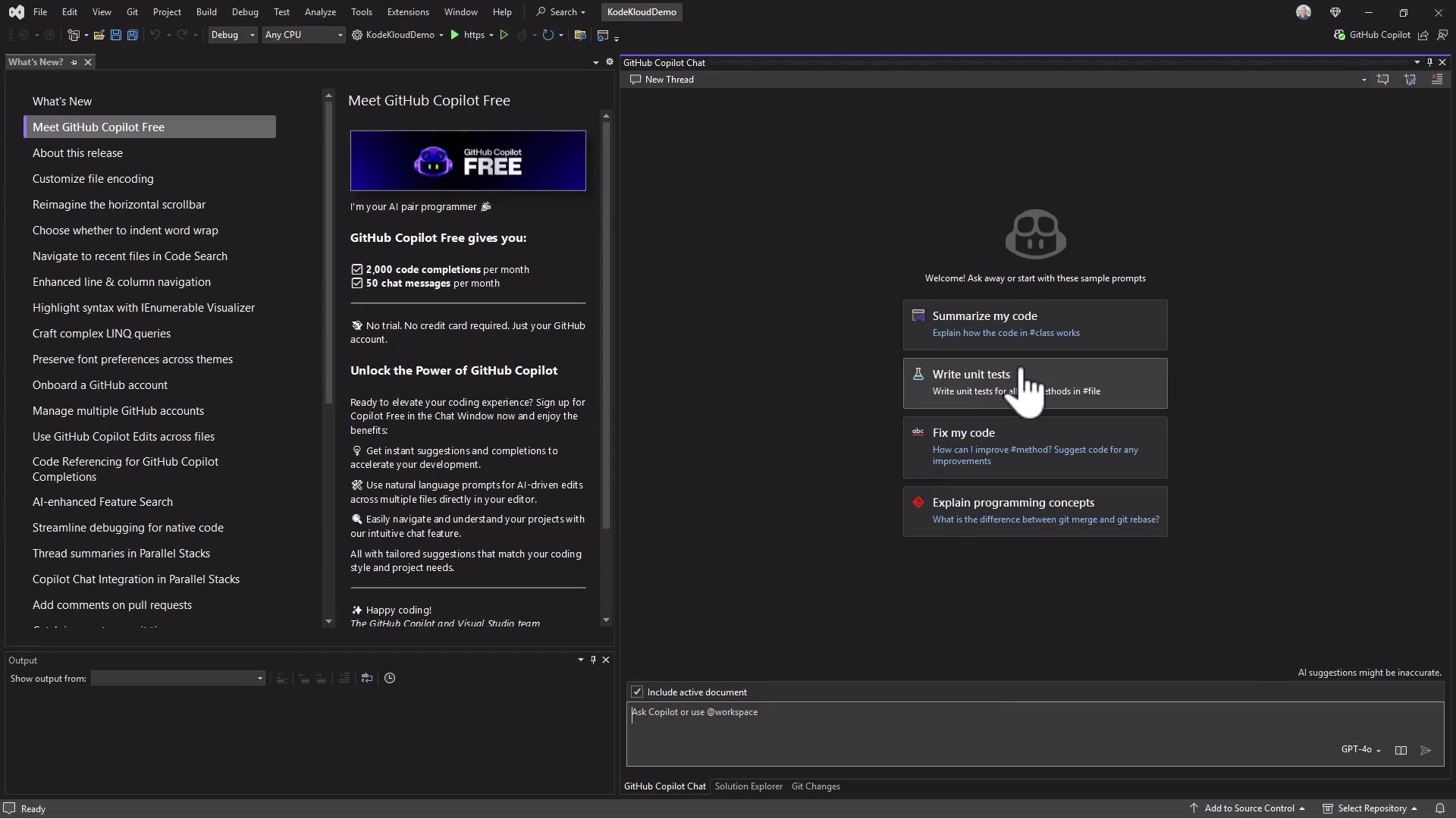1456x819 pixels.
Task: Select the Summarize my code prompt
Action: tap(1034, 325)
